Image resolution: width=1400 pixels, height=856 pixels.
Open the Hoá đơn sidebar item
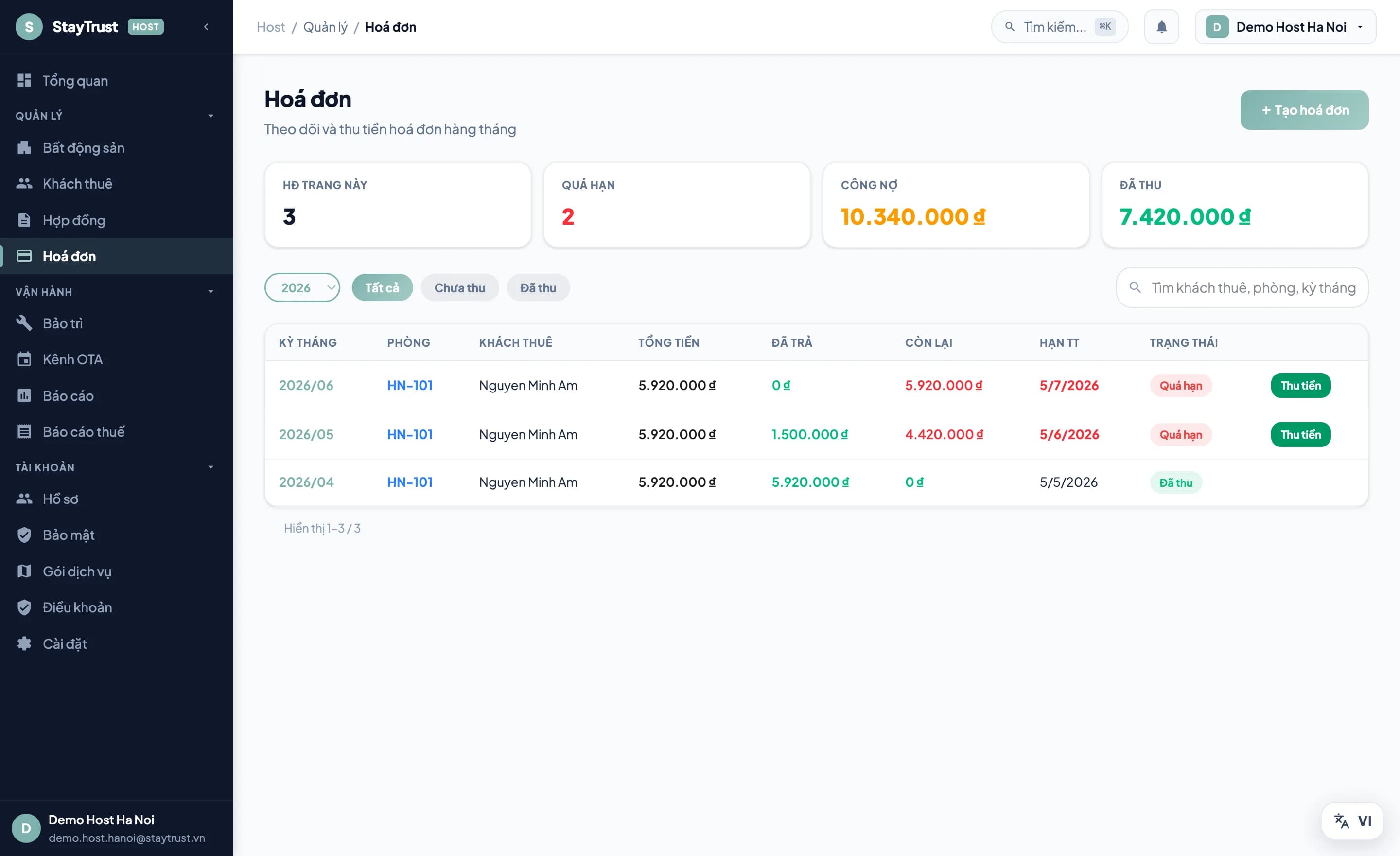tap(117, 256)
